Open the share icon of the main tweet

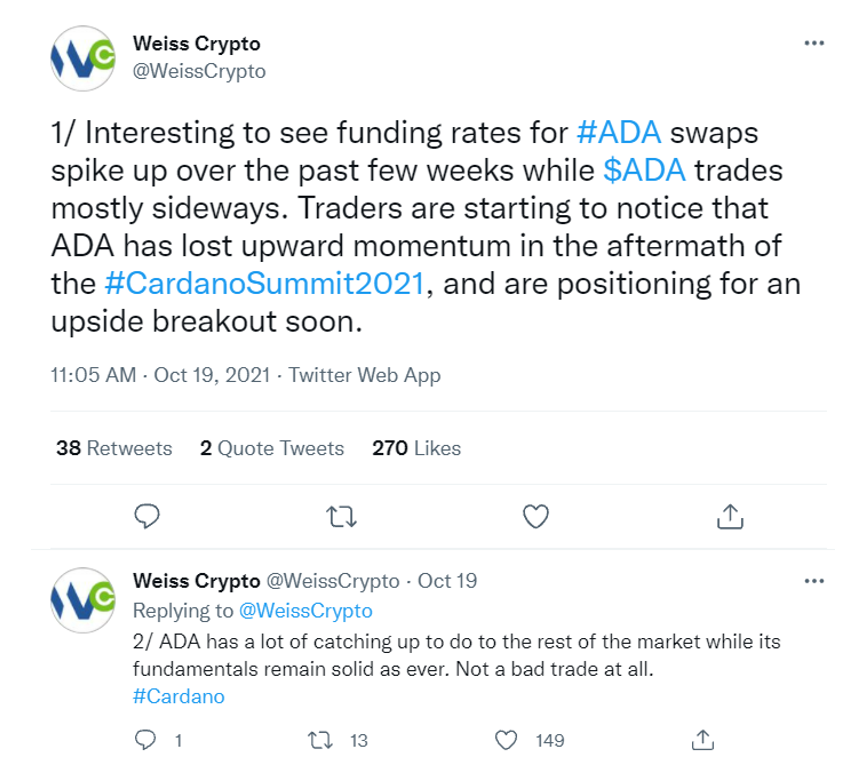730,516
